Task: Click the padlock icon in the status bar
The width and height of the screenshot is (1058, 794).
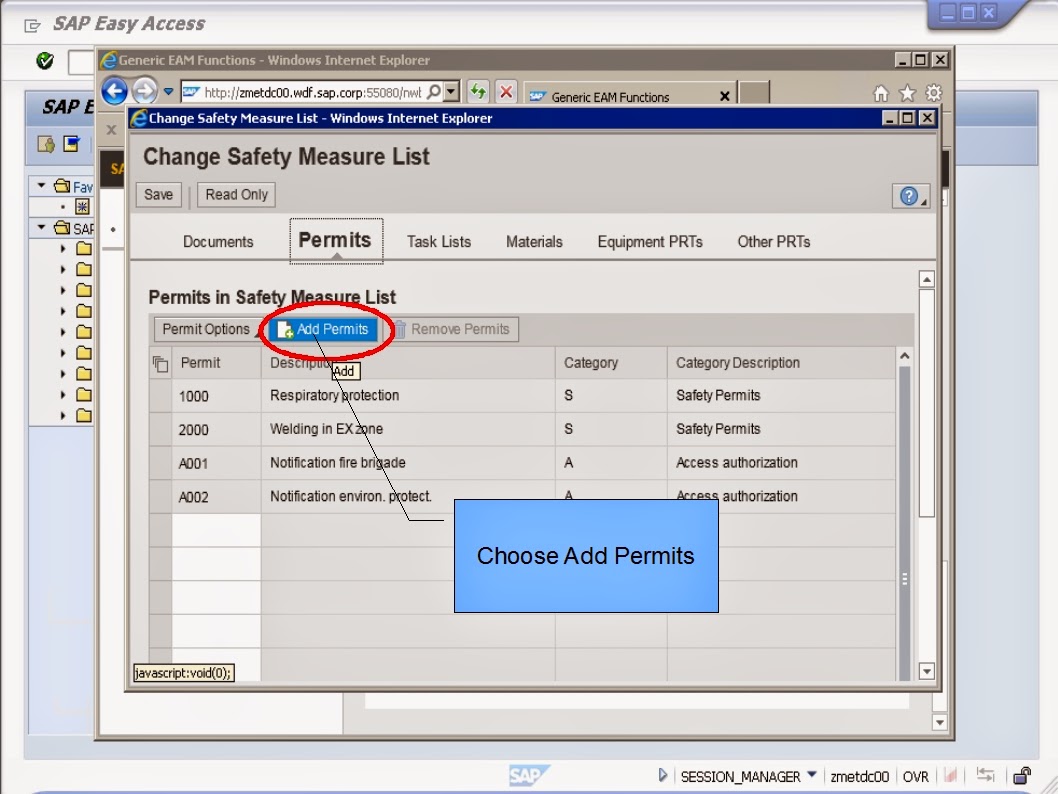Action: [x=1021, y=776]
